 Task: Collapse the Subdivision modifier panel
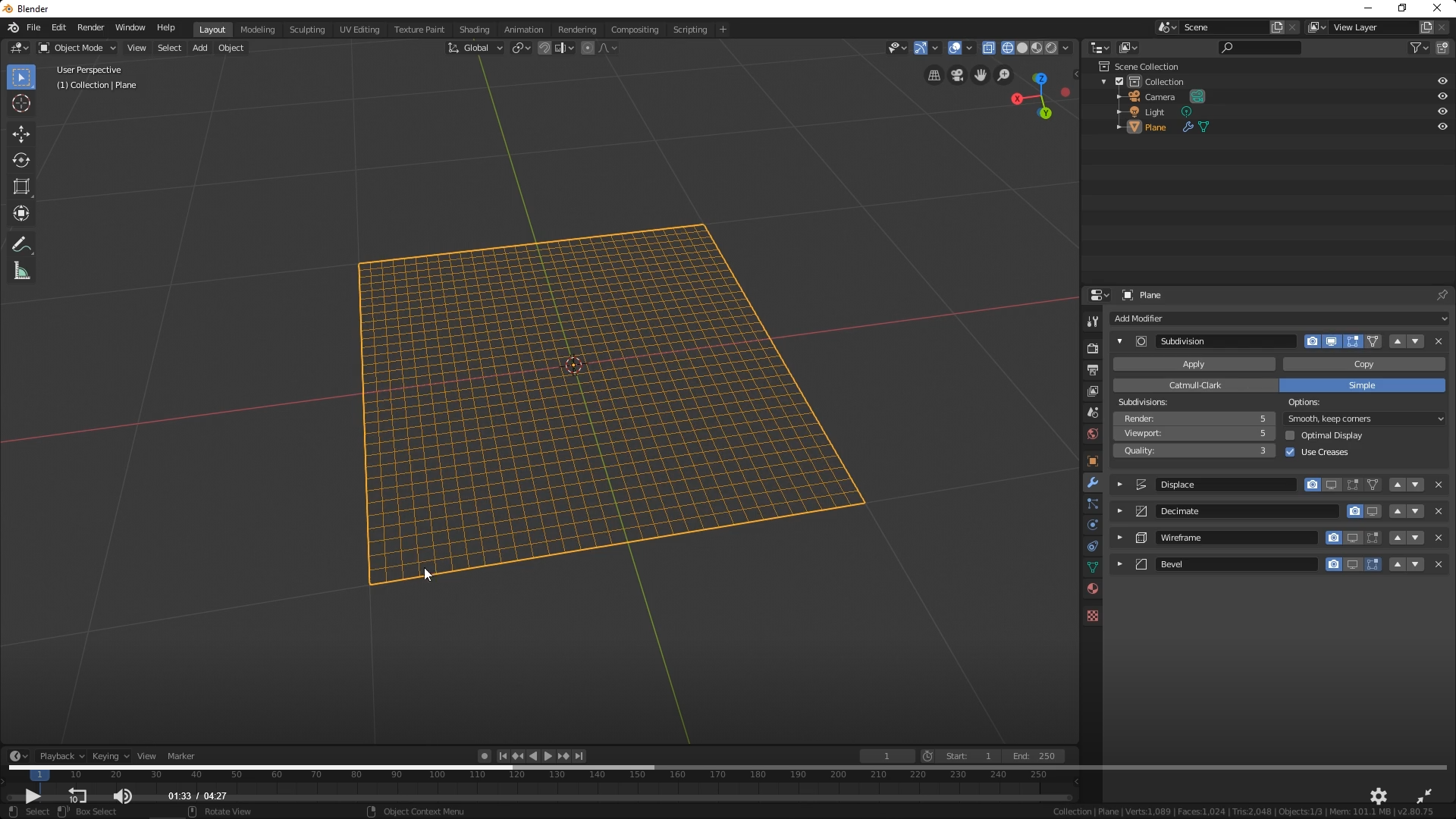(x=1119, y=341)
